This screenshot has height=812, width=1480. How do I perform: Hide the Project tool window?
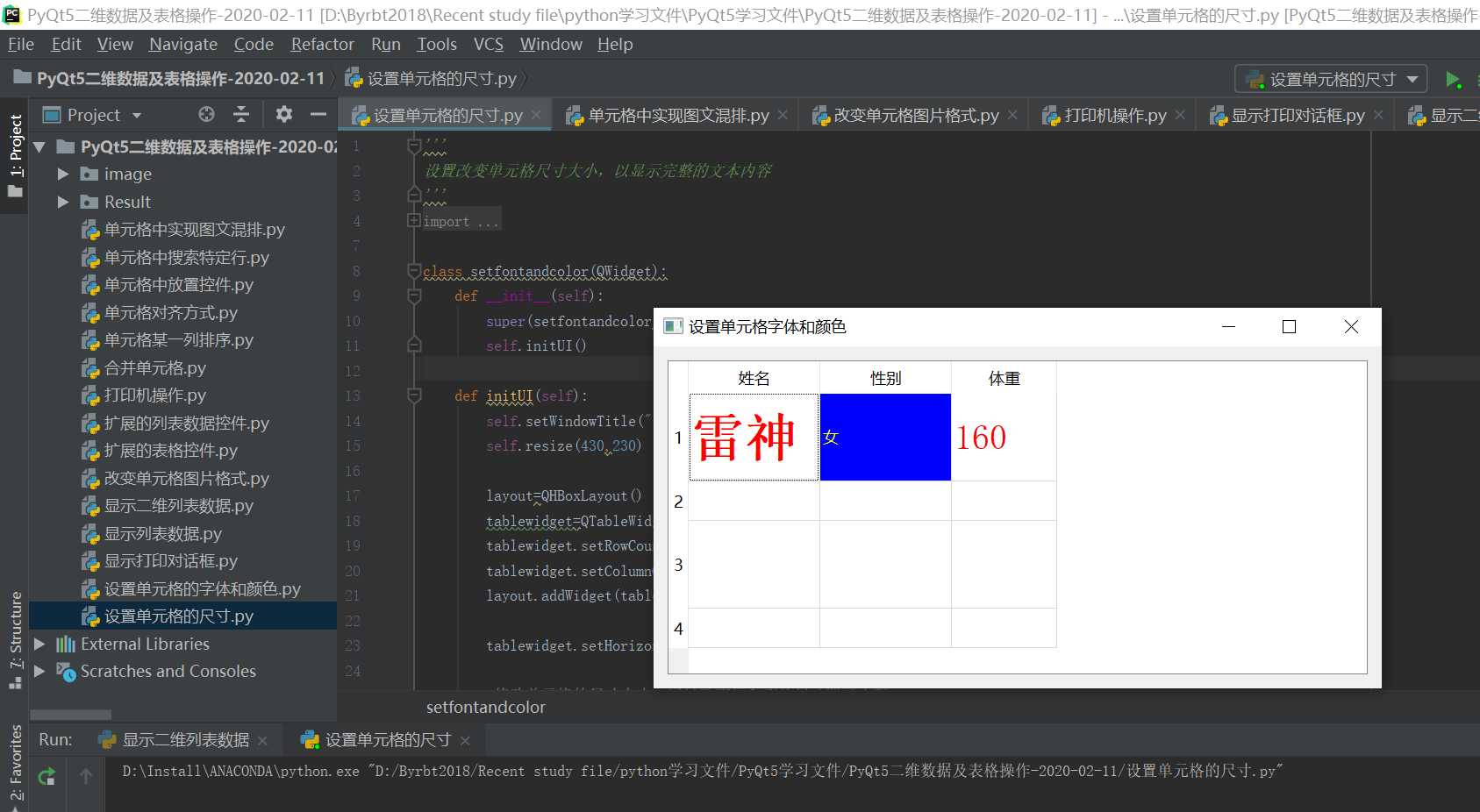tap(318, 115)
